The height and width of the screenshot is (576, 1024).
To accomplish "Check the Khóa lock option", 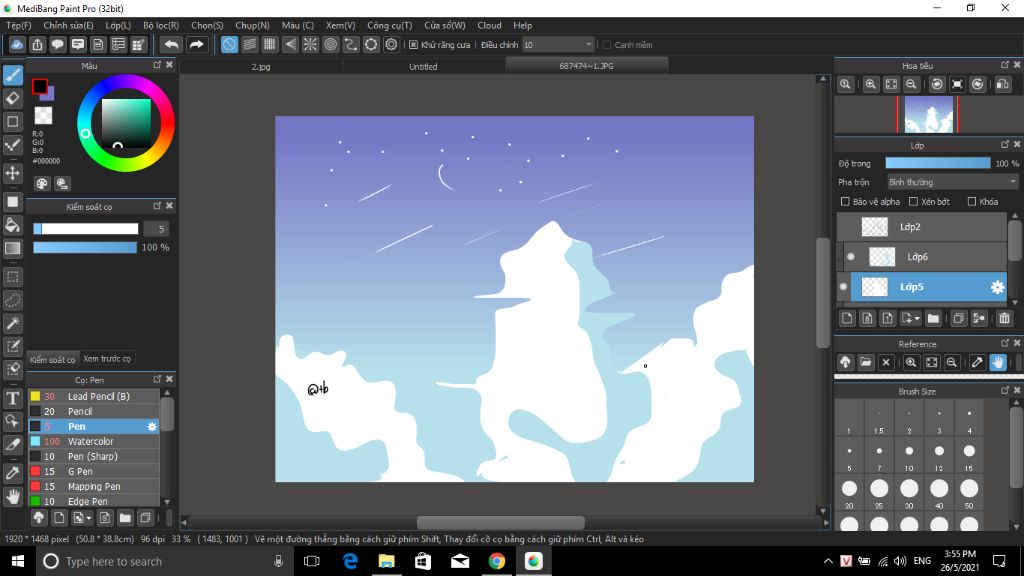I will coord(972,202).
